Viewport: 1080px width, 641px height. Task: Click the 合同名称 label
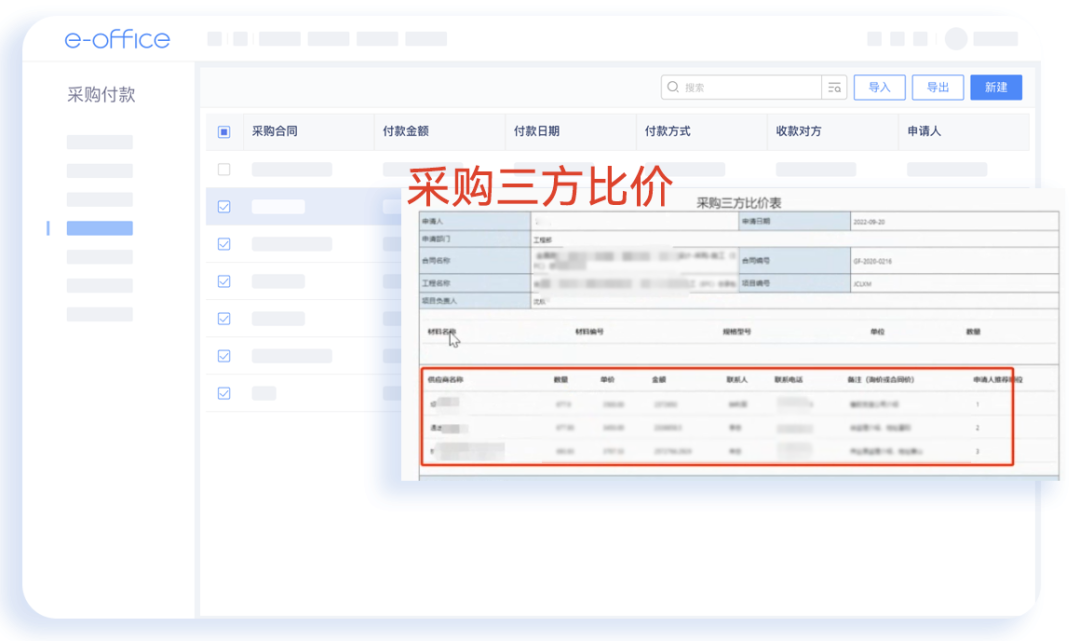click(x=436, y=261)
